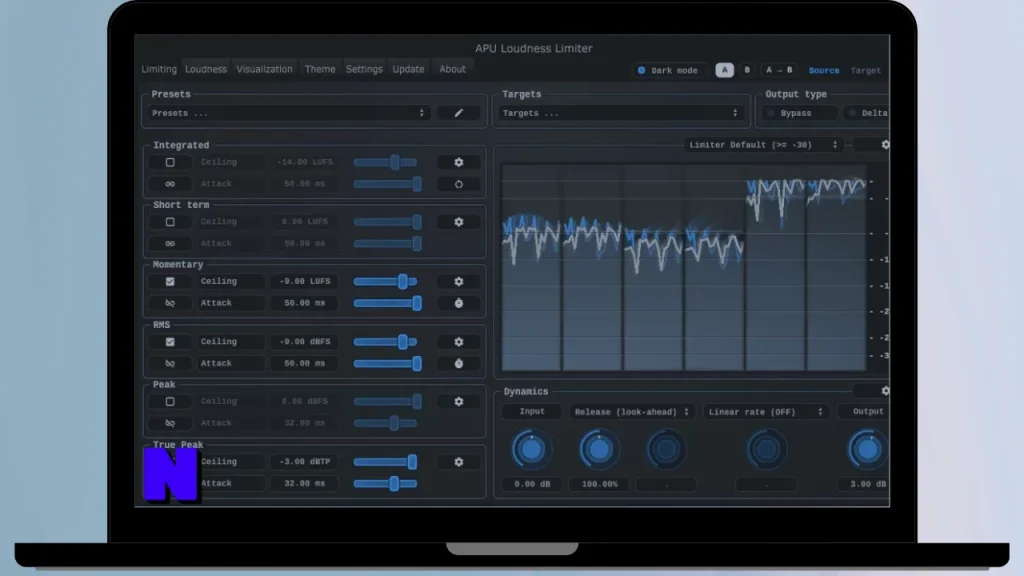Click Output 3.00 dB value field
This screenshot has height=576, width=1024.
coord(865,484)
